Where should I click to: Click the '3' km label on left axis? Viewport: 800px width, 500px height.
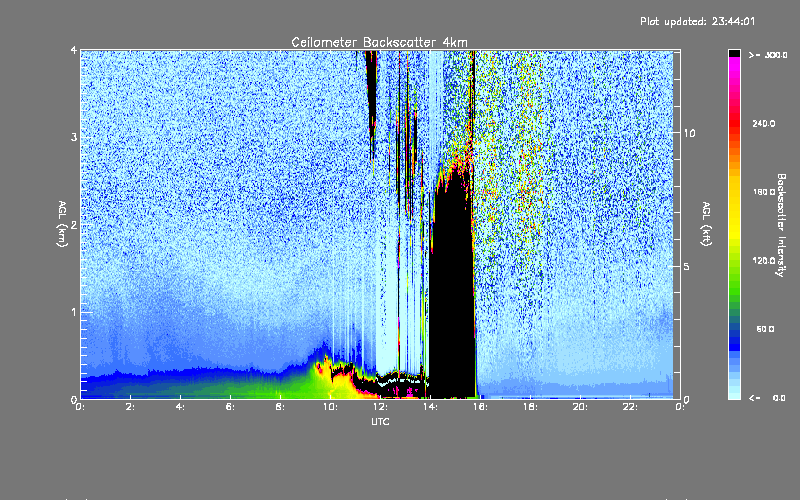[x=74, y=137]
